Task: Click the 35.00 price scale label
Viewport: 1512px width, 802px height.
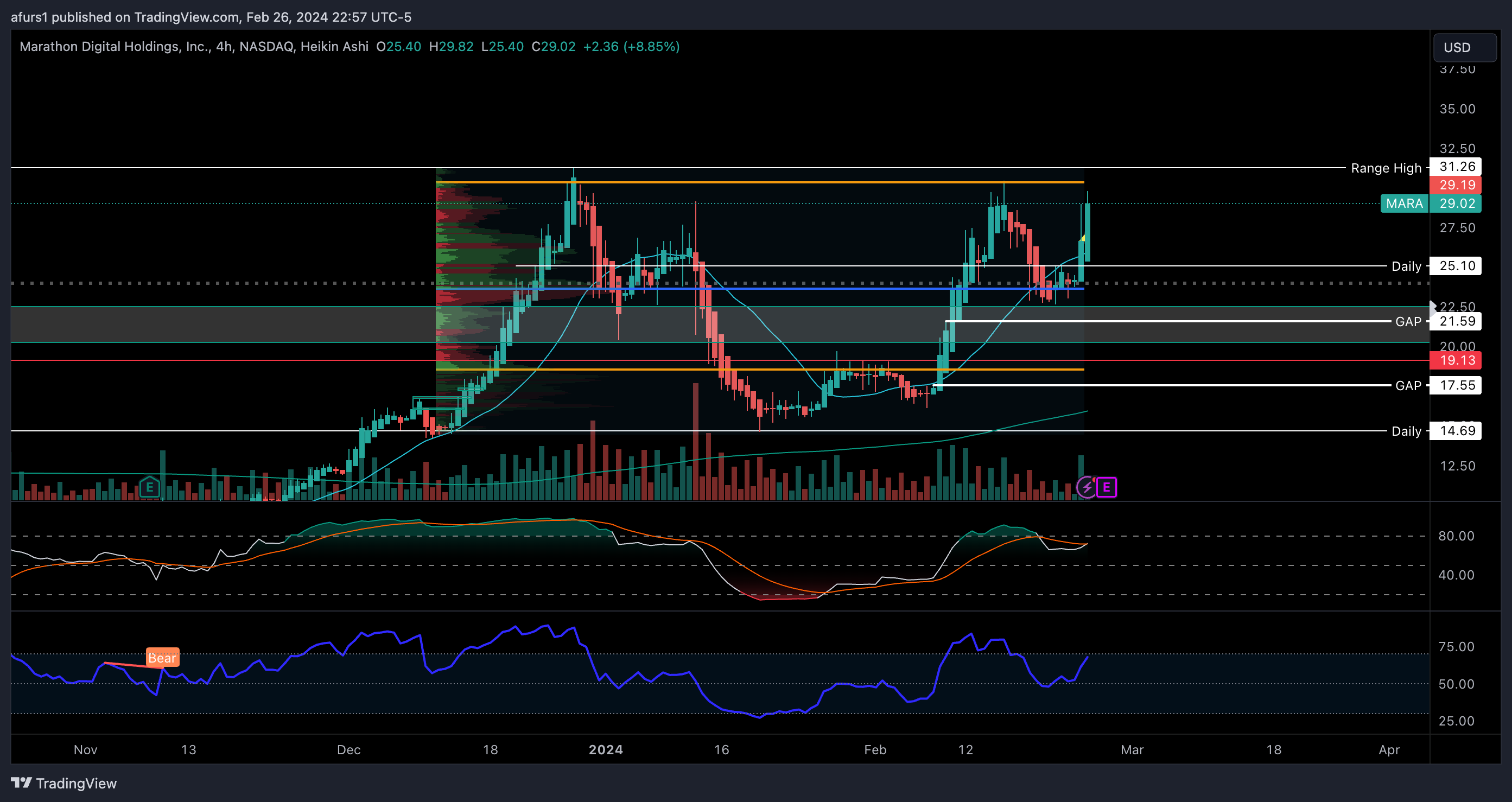Action: click(x=1457, y=109)
